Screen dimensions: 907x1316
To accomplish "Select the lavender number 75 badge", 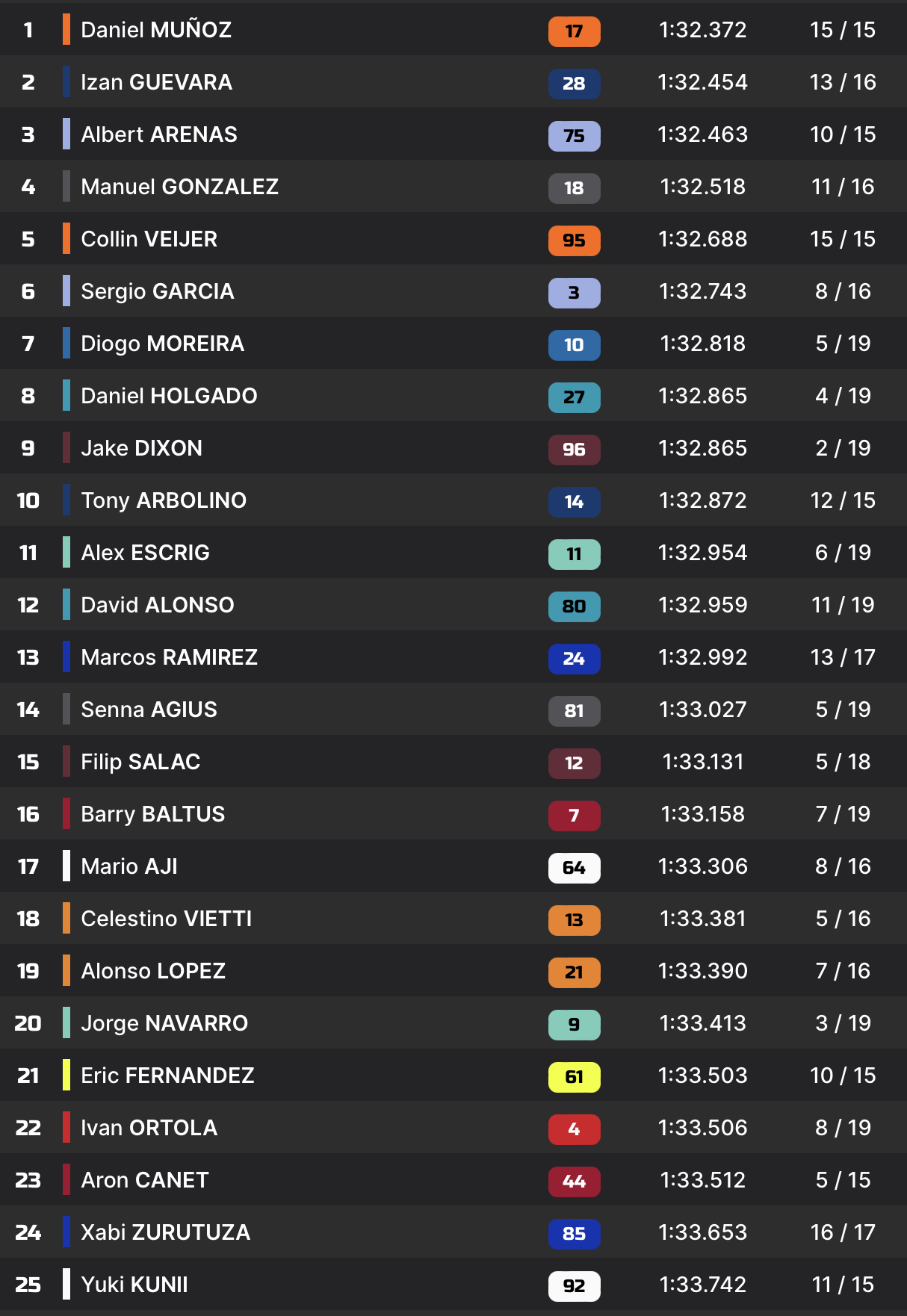I will click(574, 136).
